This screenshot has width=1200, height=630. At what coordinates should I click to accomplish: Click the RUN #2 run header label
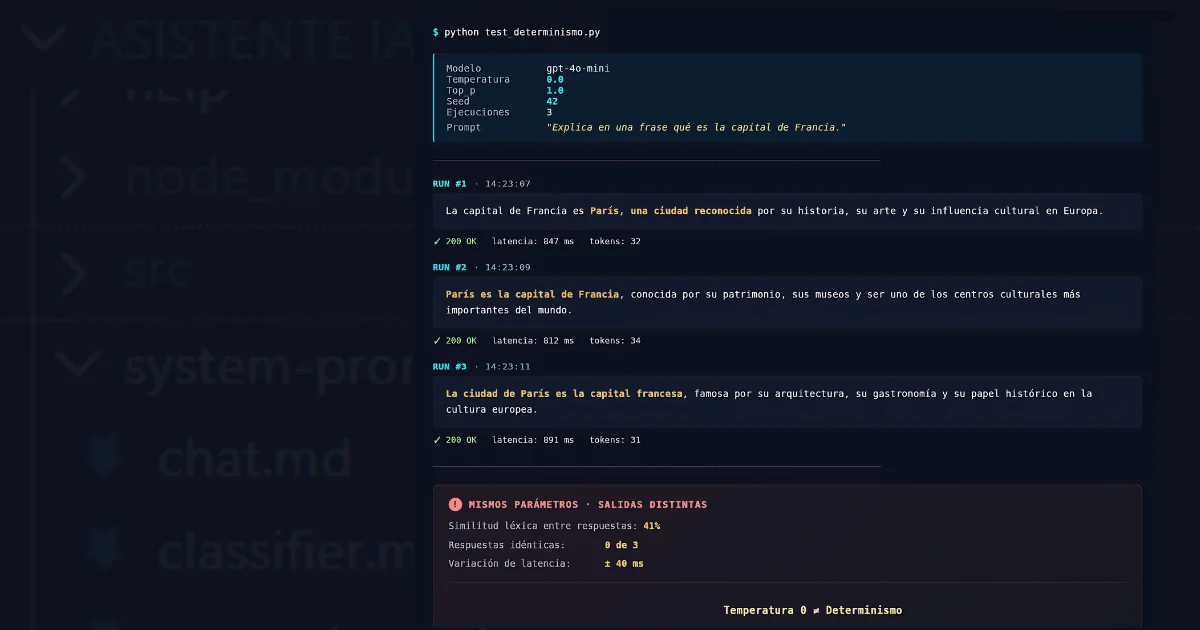tap(450, 267)
